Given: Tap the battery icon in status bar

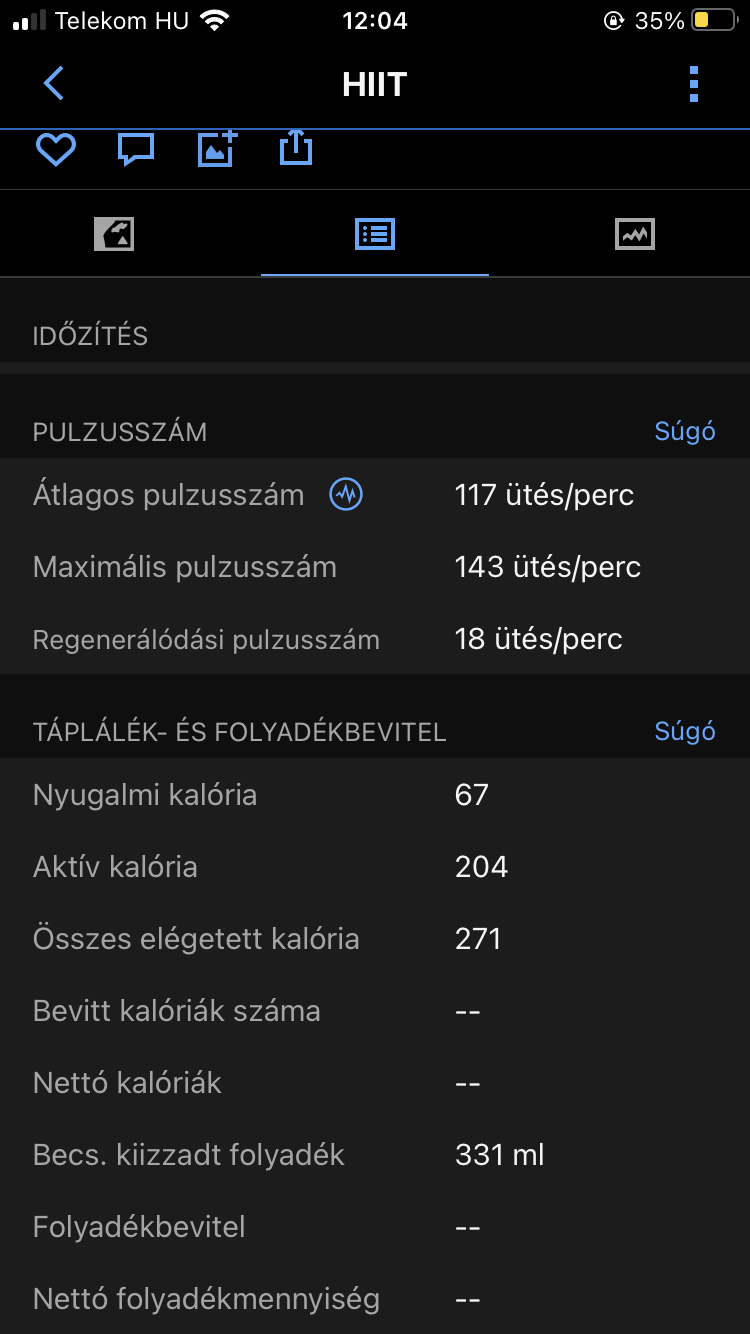Looking at the screenshot, I should (713, 20).
